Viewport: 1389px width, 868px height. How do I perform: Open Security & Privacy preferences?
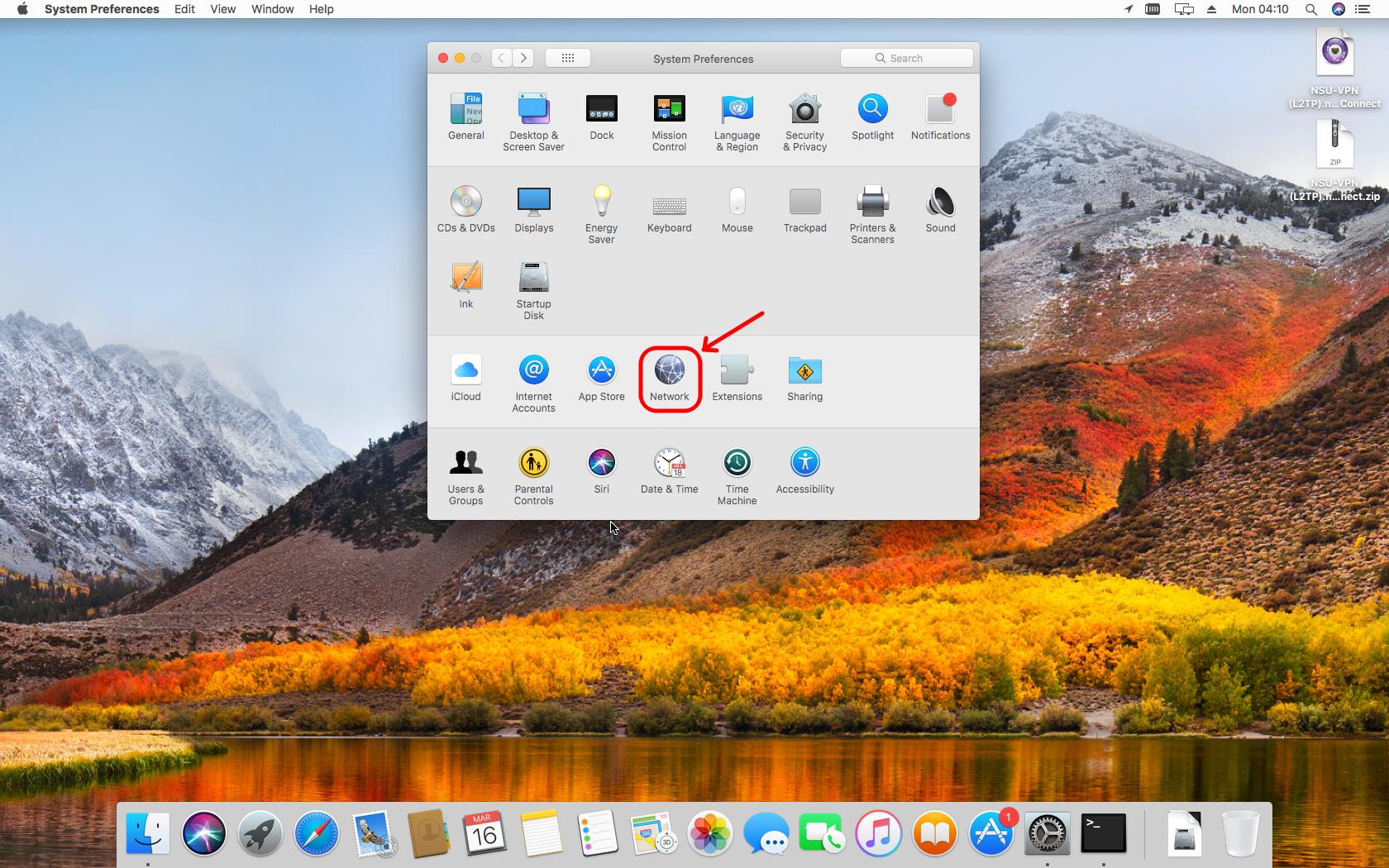point(804,122)
